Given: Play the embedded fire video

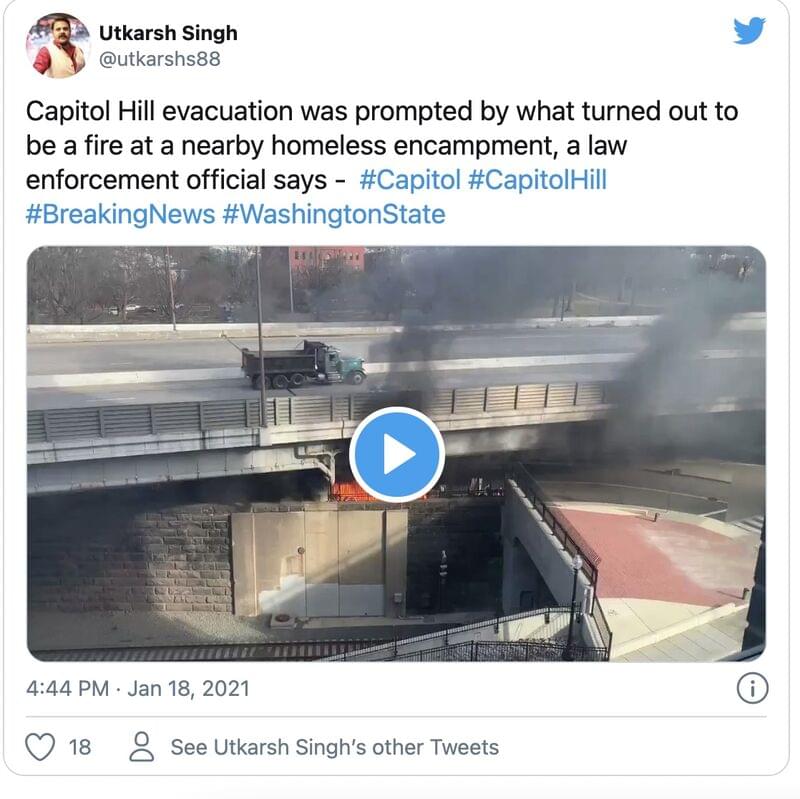Looking at the screenshot, I should (397, 454).
